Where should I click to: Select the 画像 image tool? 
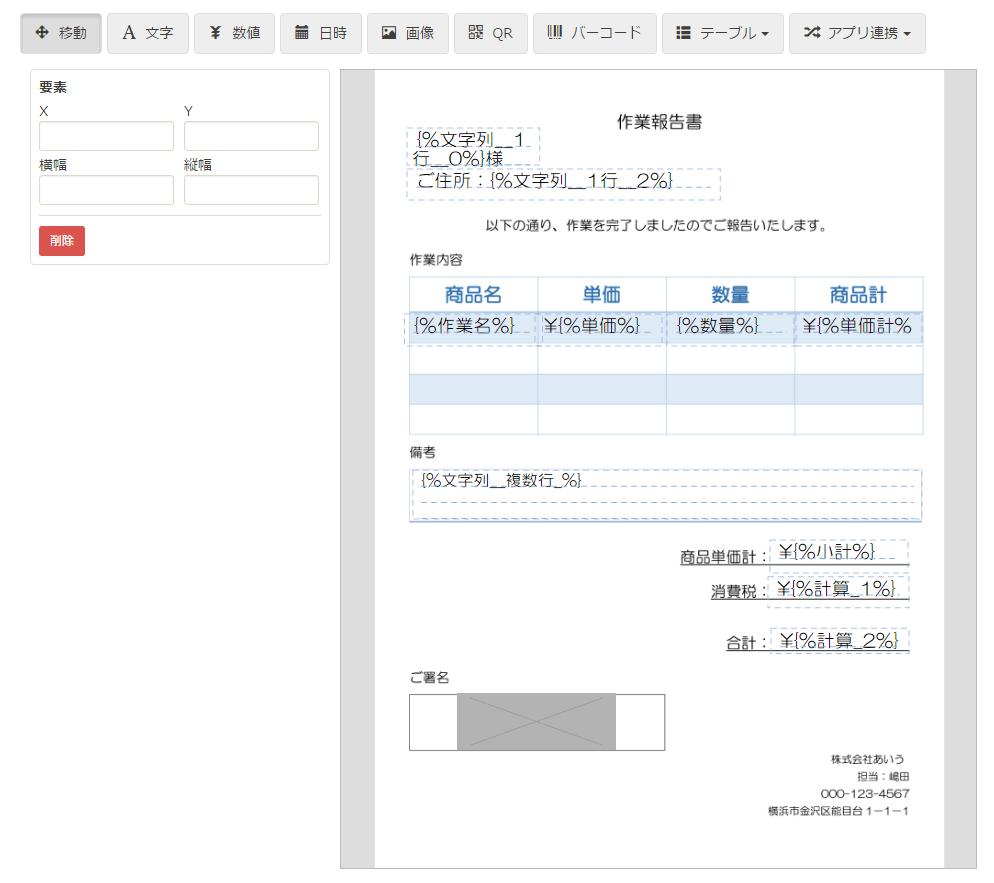407,34
